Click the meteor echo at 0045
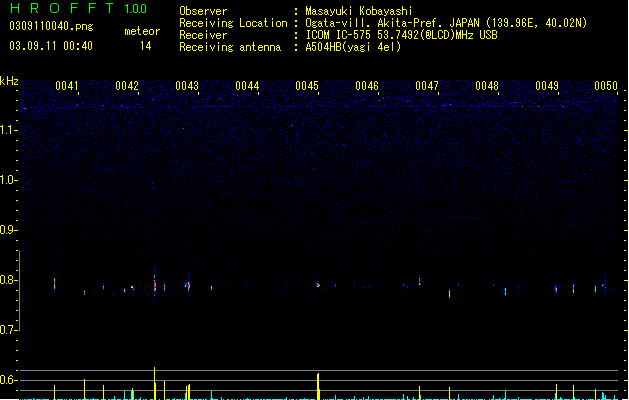 [318, 285]
